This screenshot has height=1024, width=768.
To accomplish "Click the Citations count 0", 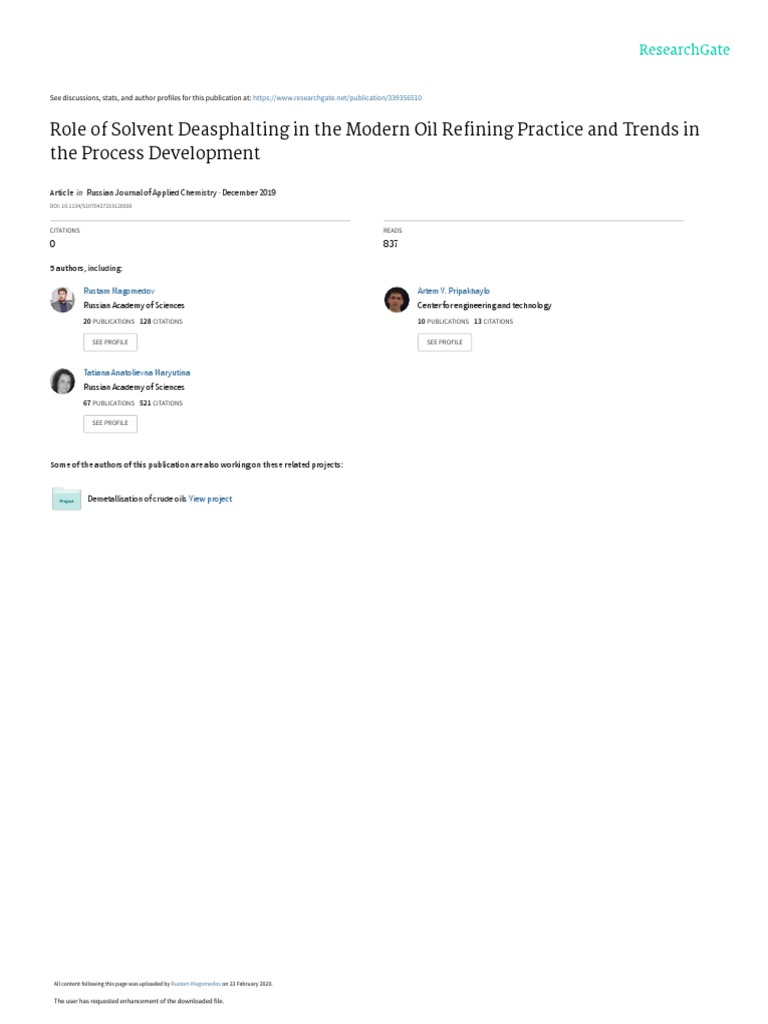I will pos(52,244).
